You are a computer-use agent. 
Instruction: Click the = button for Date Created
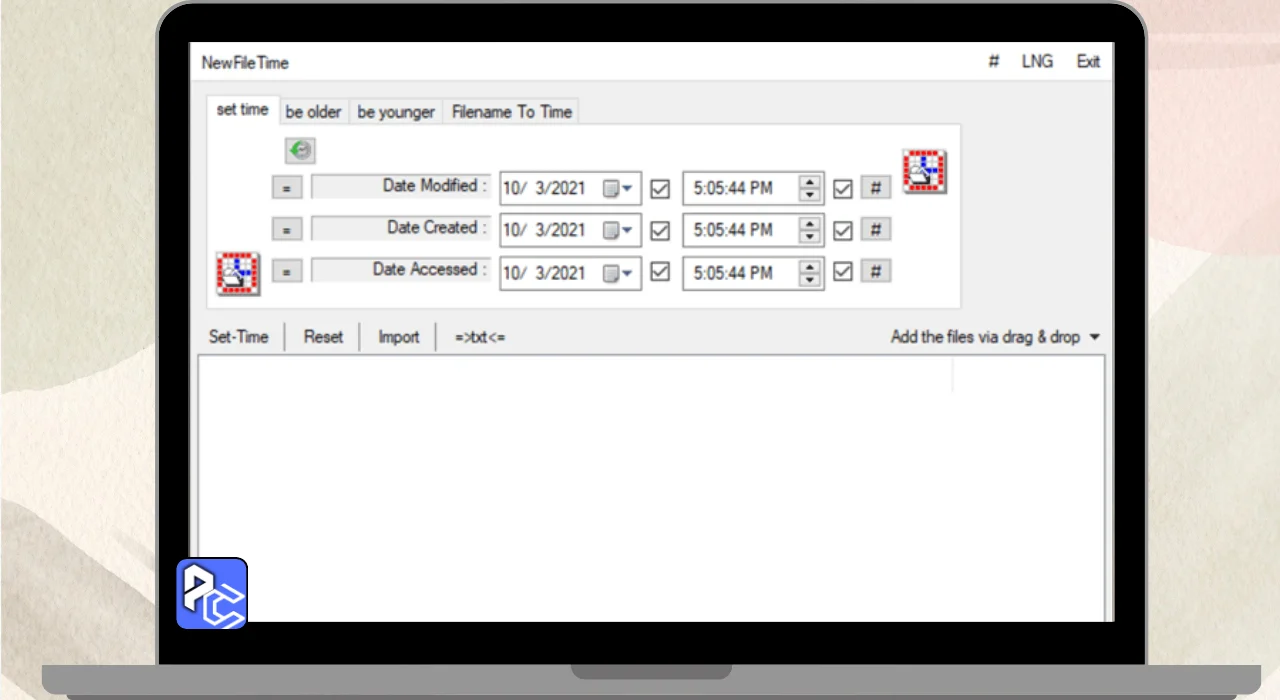(286, 229)
